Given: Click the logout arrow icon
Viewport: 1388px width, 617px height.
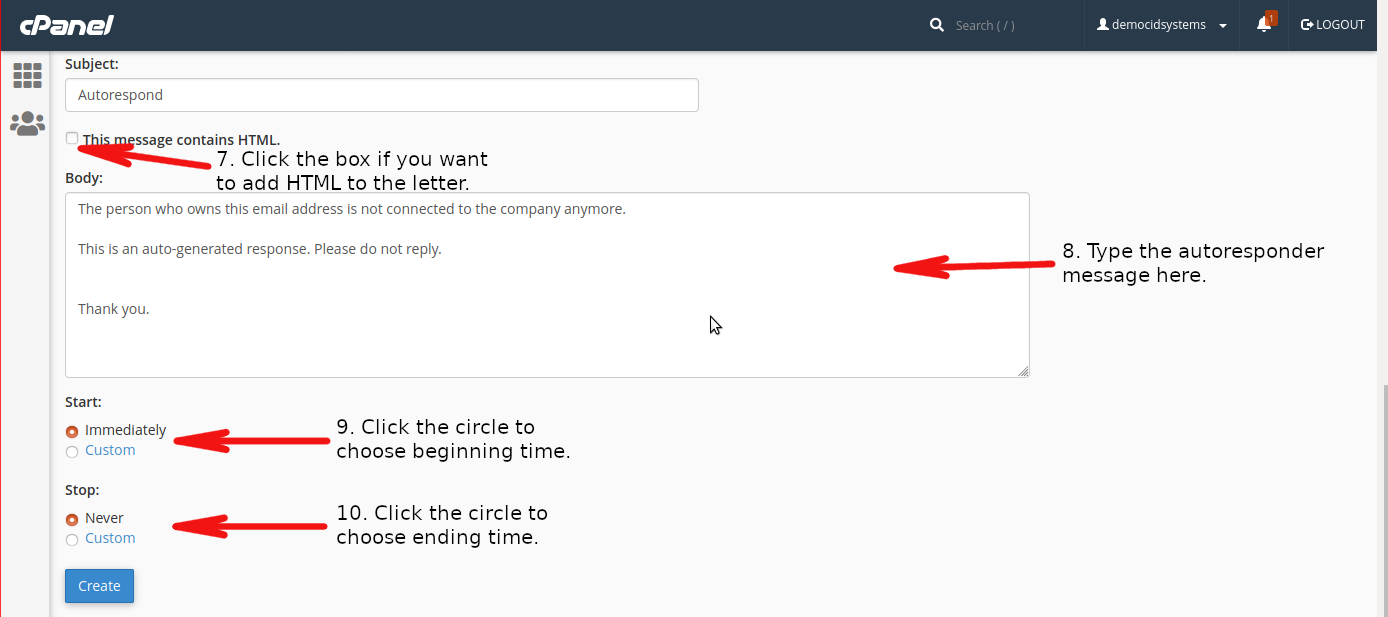Looking at the screenshot, I should pyautogui.click(x=1307, y=25).
